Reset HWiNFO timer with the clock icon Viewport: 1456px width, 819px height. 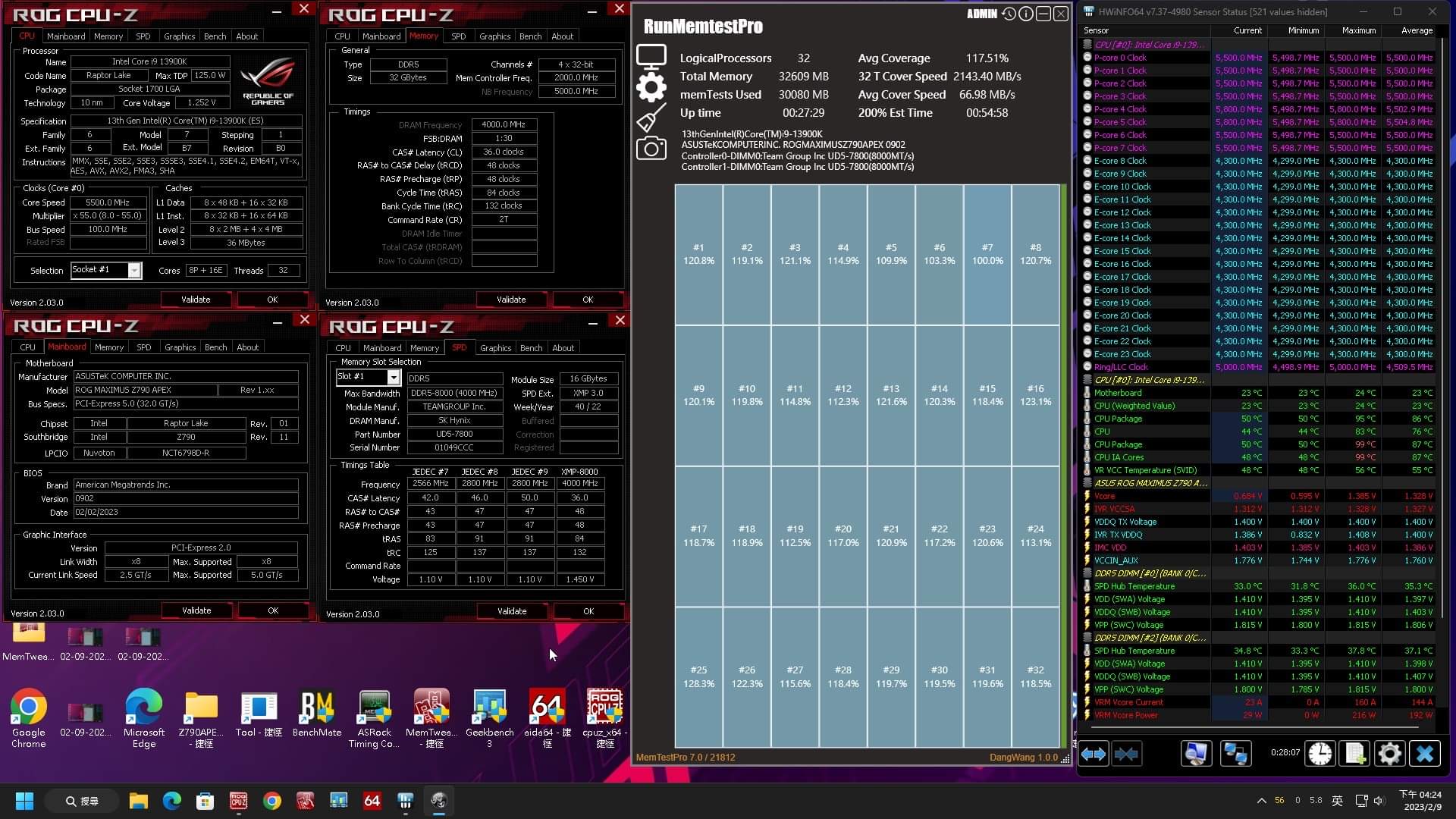[1320, 754]
